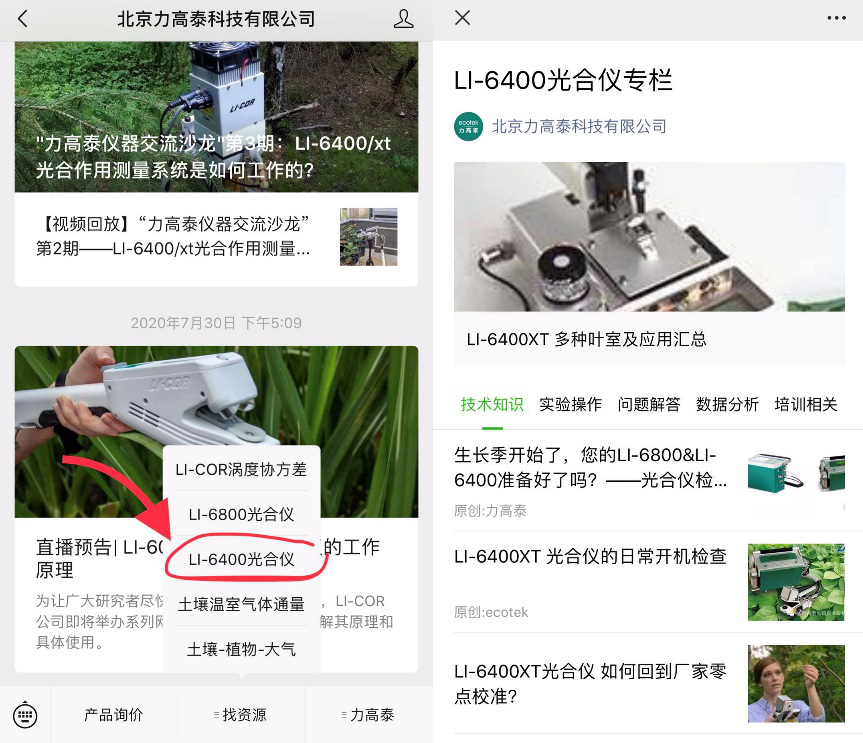The image size is (863, 743).
Task: Switch to 数据分析 tab
Action: (x=728, y=405)
